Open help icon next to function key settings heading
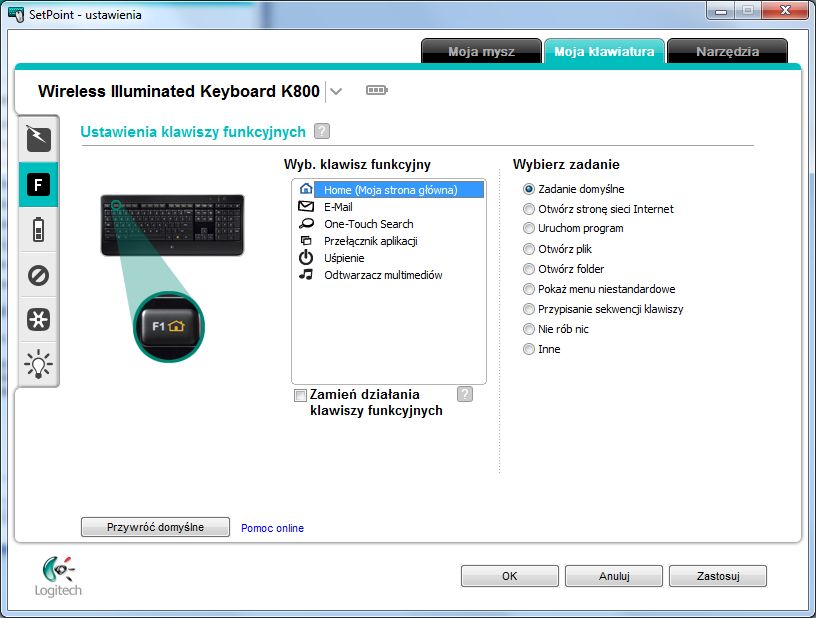816x618 pixels. pyautogui.click(x=322, y=131)
